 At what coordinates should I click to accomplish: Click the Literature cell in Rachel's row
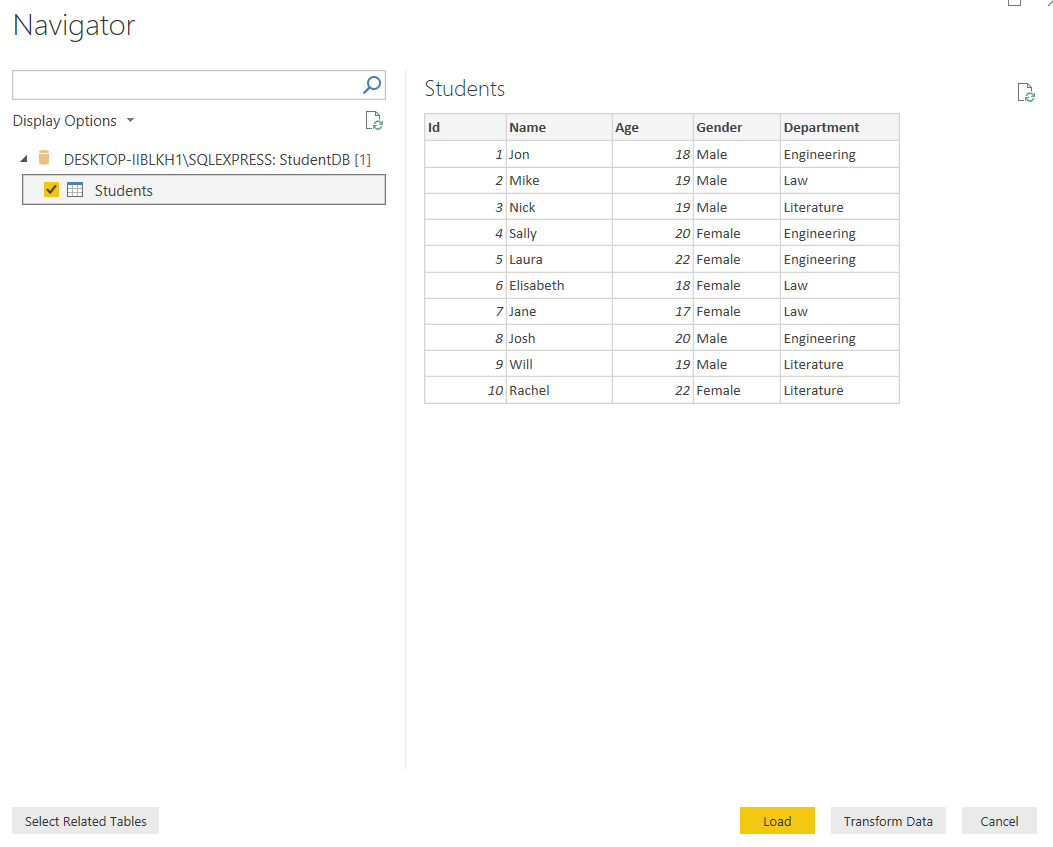click(840, 390)
